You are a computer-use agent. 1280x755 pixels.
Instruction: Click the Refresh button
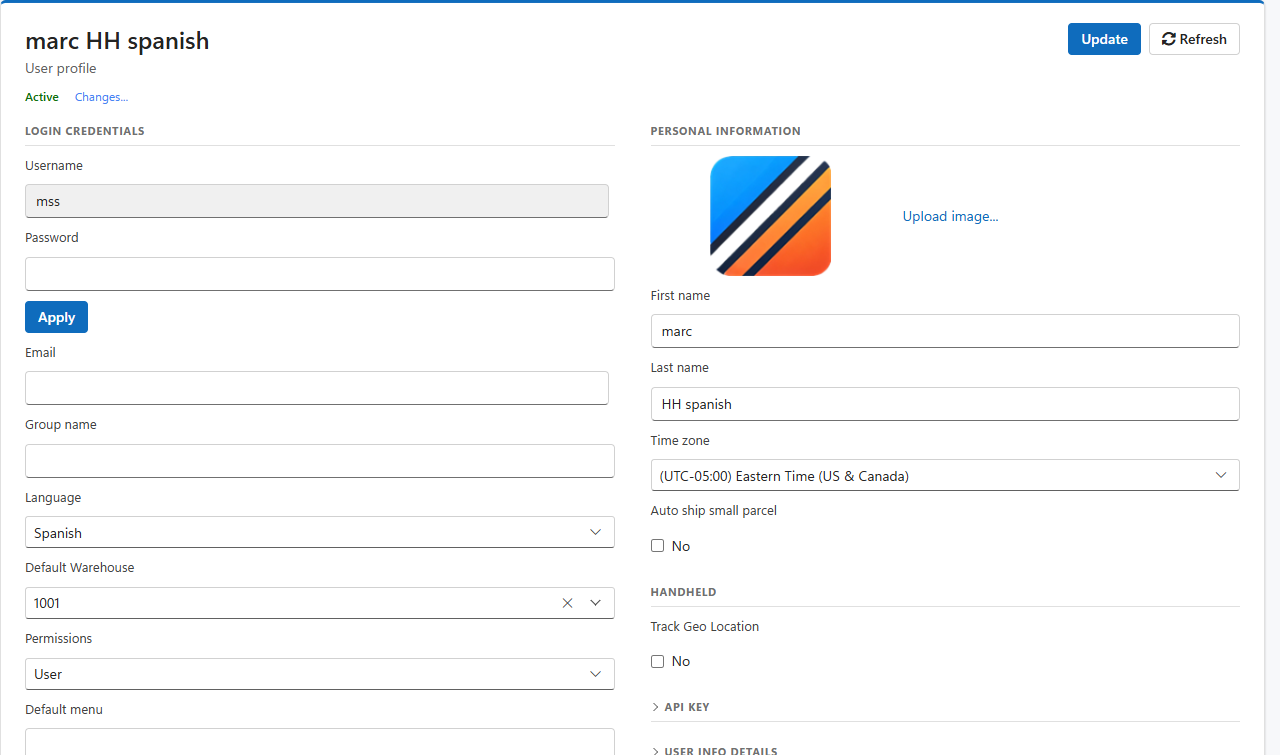point(1194,39)
